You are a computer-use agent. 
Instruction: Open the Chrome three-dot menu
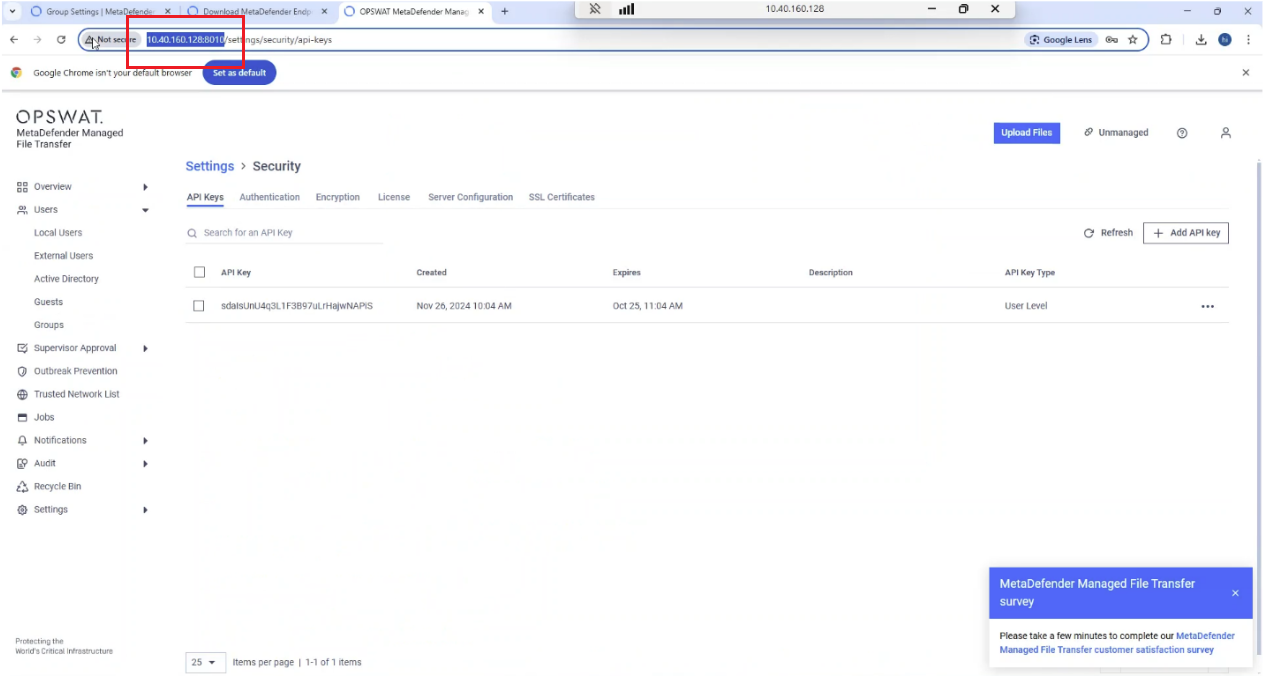point(1249,40)
